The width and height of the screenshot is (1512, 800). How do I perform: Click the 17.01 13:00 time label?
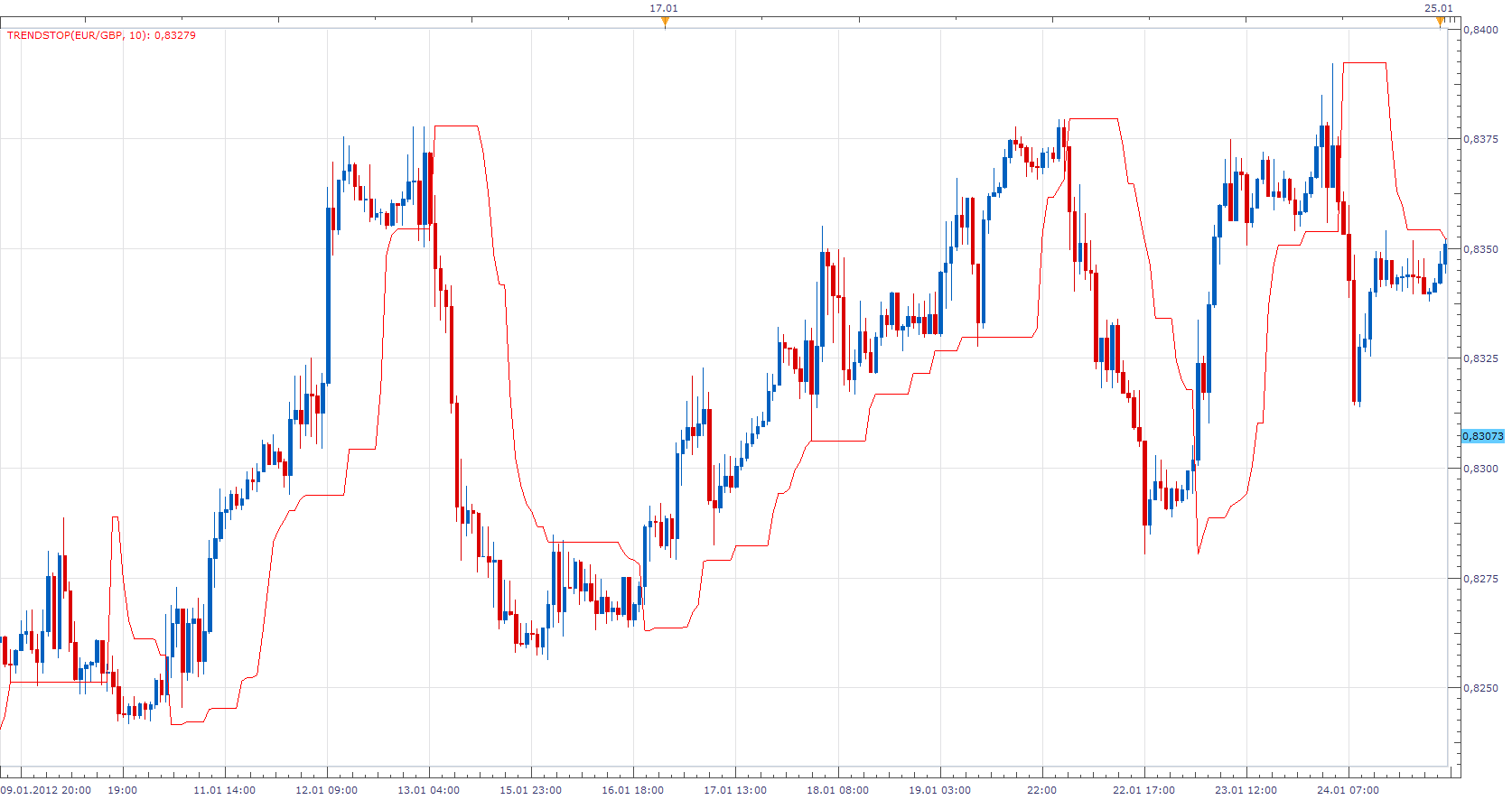(x=735, y=790)
